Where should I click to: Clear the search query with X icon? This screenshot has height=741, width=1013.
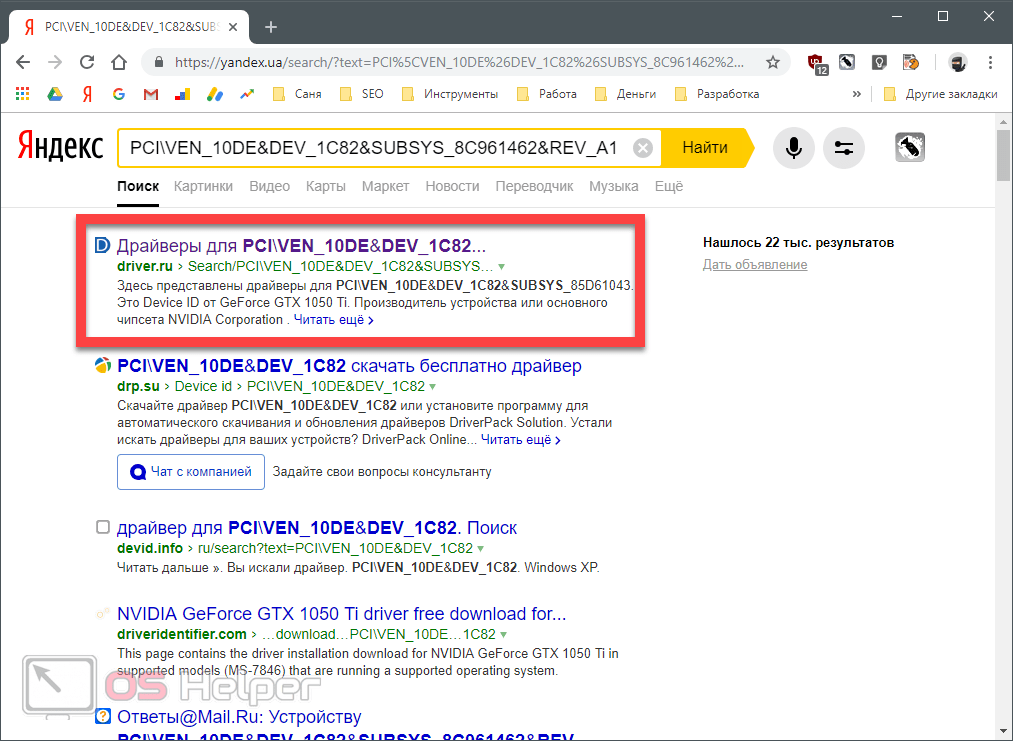(x=643, y=148)
